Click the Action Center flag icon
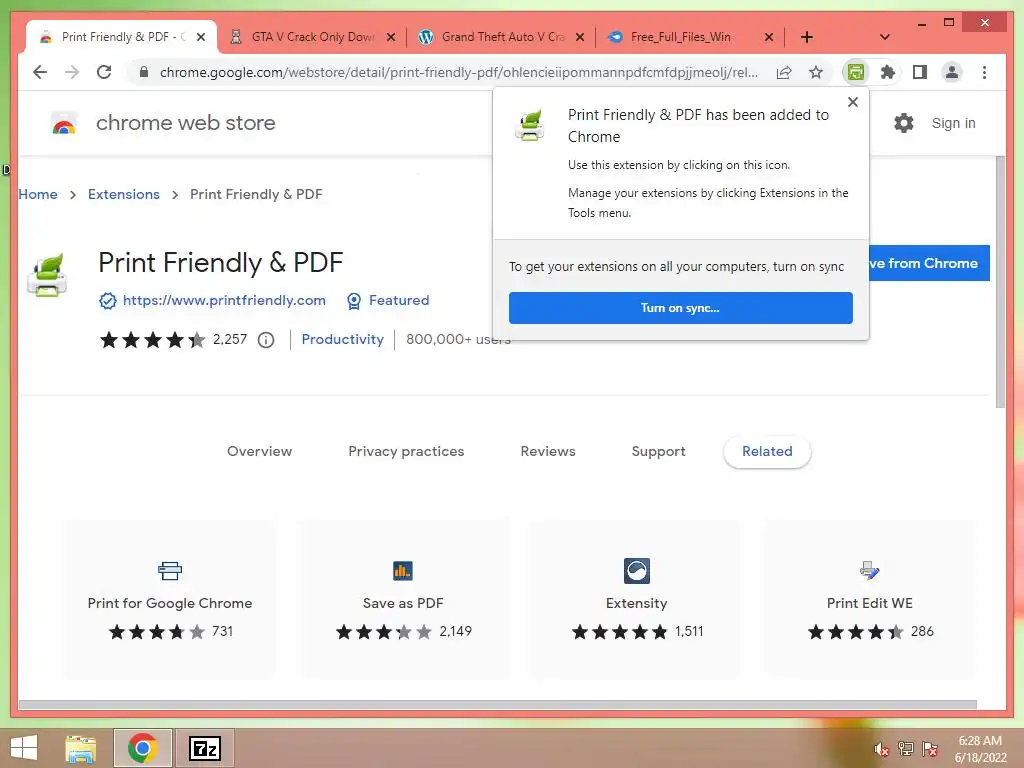This screenshot has width=1024, height=768. tap(930, 749)
